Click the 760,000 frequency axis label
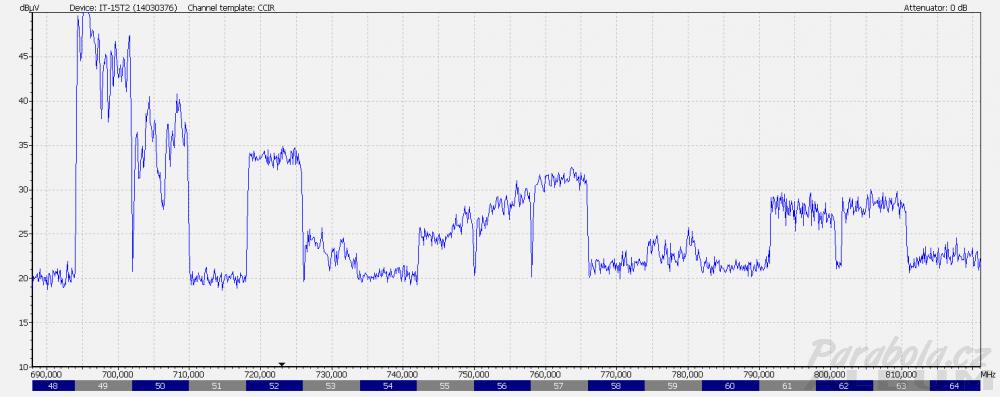 (x=545, y=374)
